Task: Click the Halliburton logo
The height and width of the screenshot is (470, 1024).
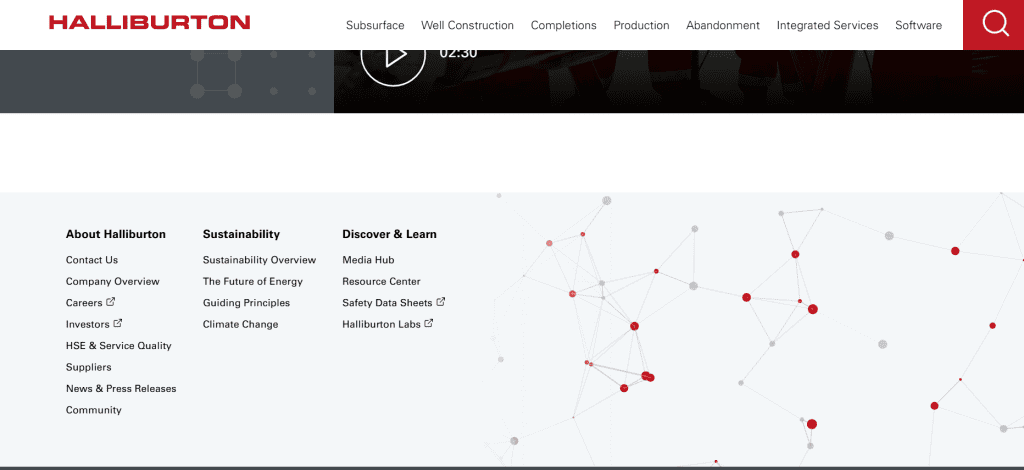Action: click(149, 23)
